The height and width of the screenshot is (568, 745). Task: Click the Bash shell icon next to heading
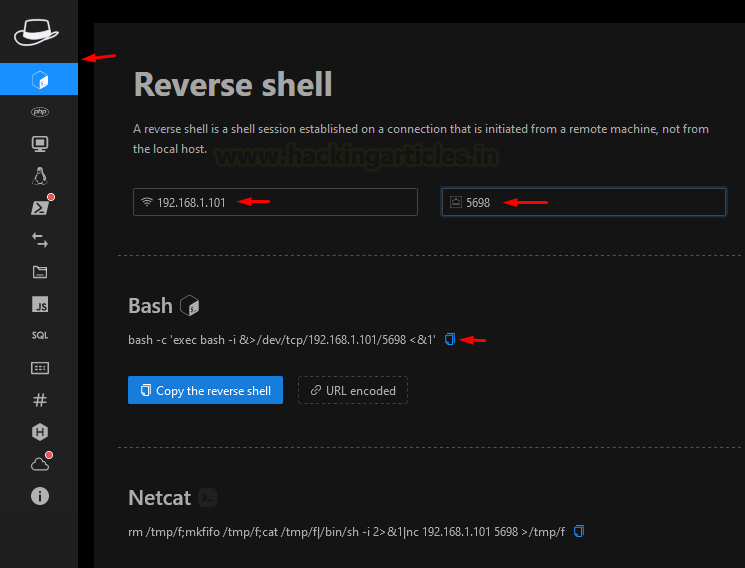click(x=190, y=305)
